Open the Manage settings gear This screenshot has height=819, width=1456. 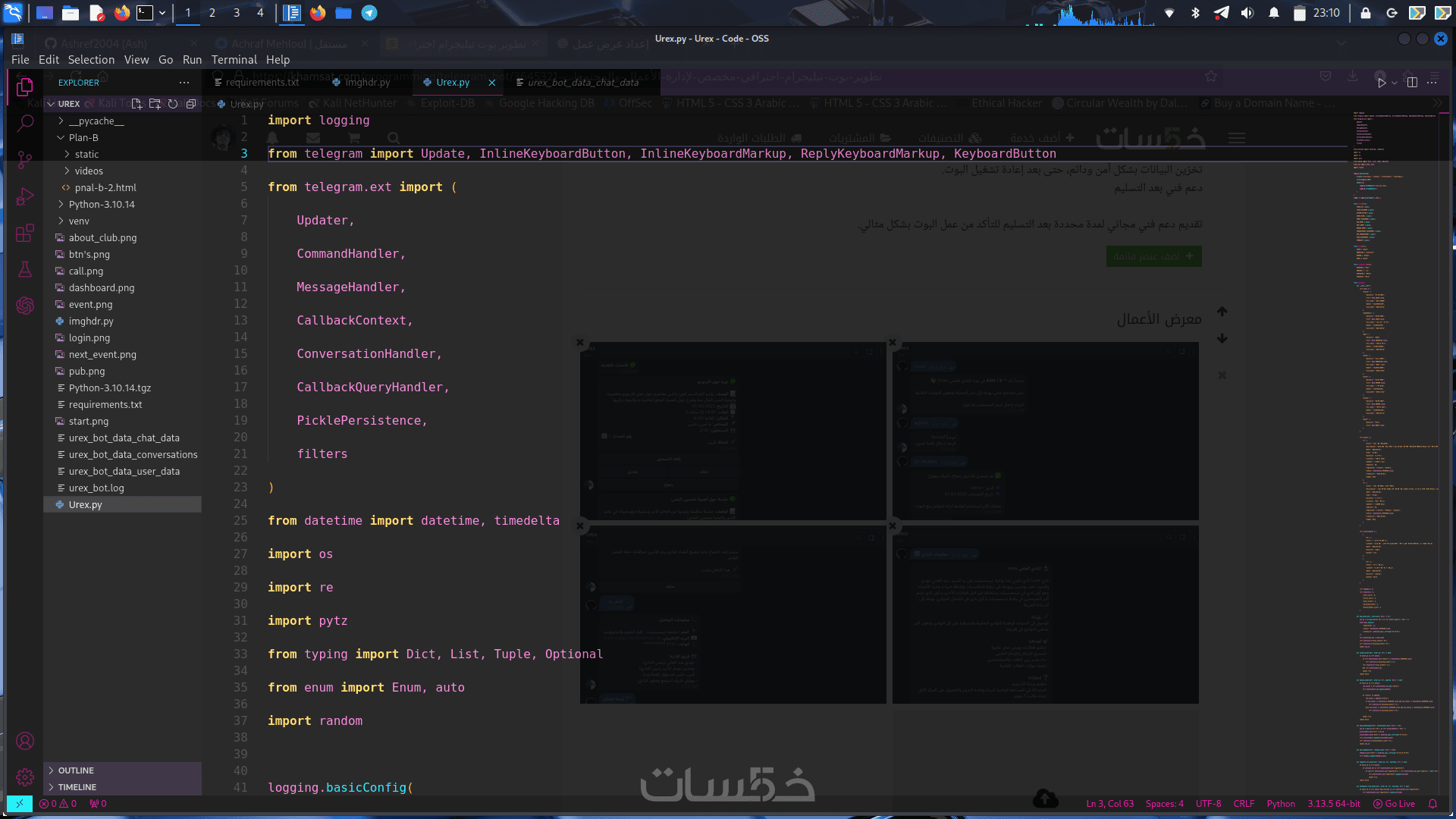25,777
